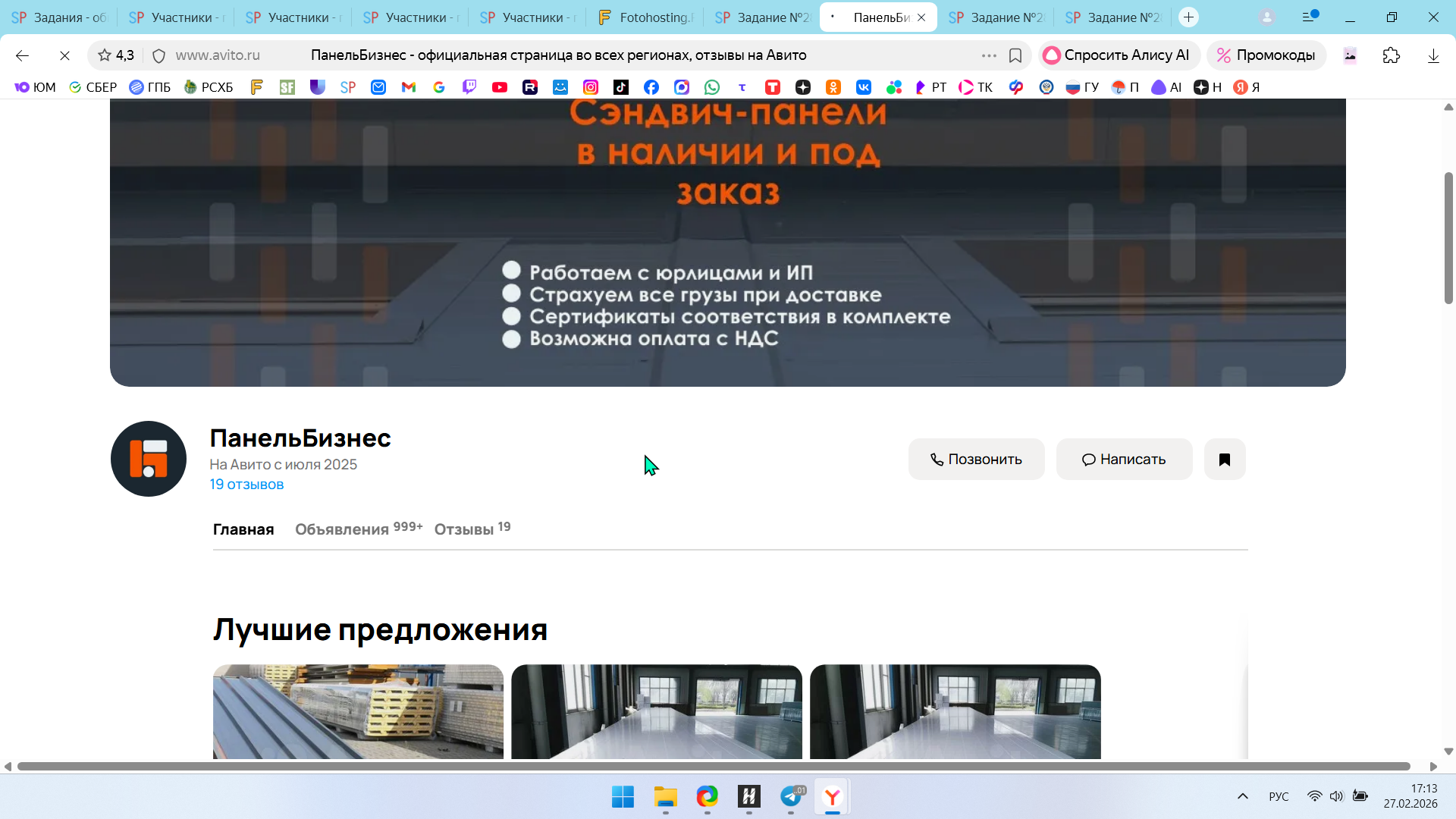This screenshot has height=819, width=1456.
Task: Open the address bar three-dots menu
Action: pos(988,55)
